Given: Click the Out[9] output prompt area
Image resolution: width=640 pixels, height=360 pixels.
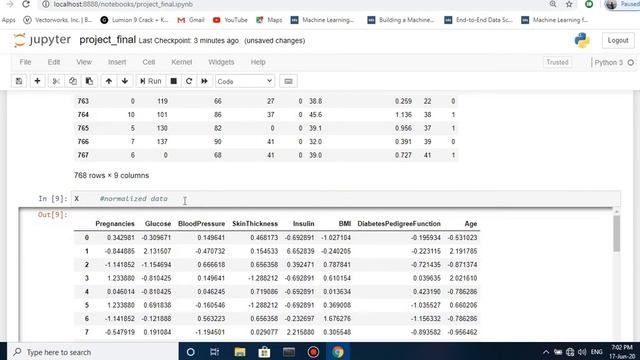Looking at the screenshot, I should pos(52,214).
